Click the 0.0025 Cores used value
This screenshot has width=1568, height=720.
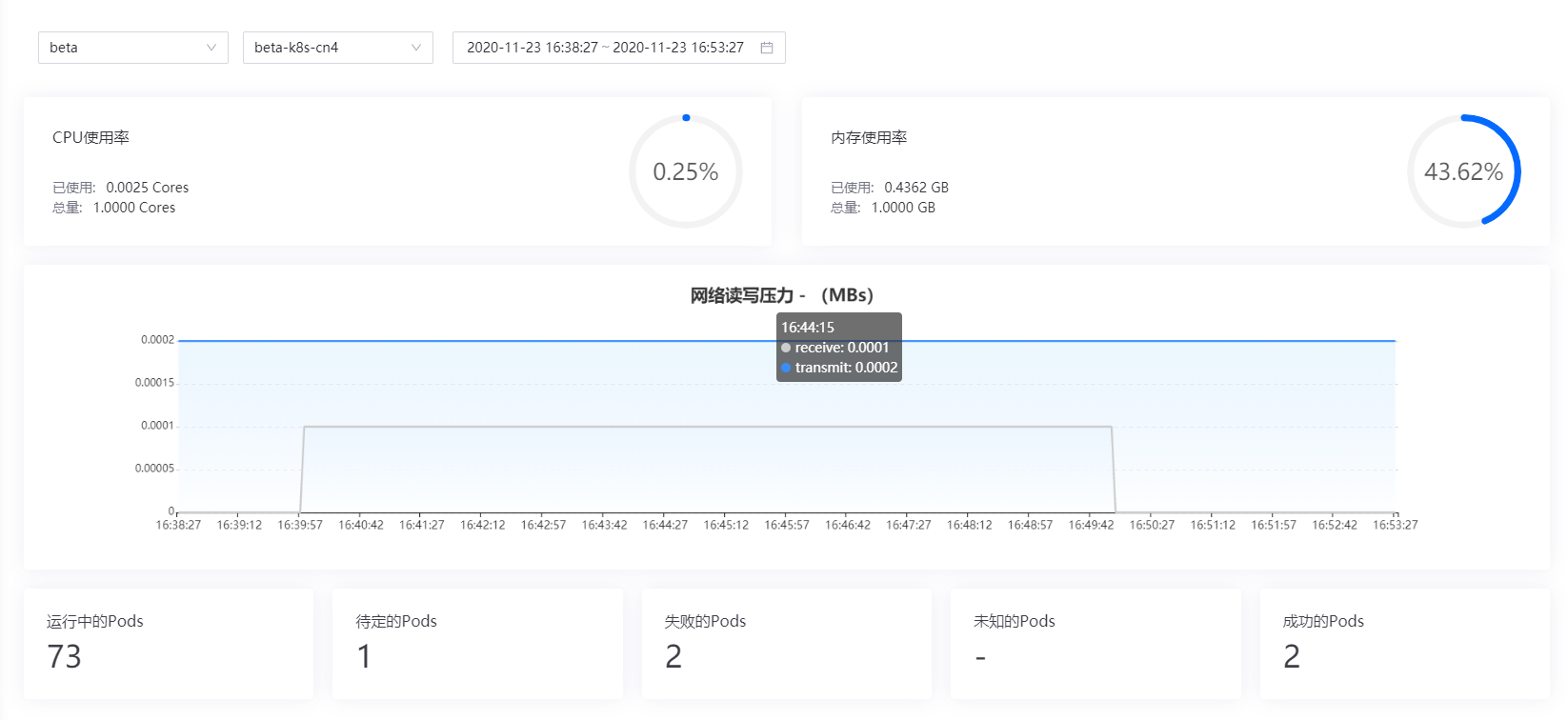(148, 188)
